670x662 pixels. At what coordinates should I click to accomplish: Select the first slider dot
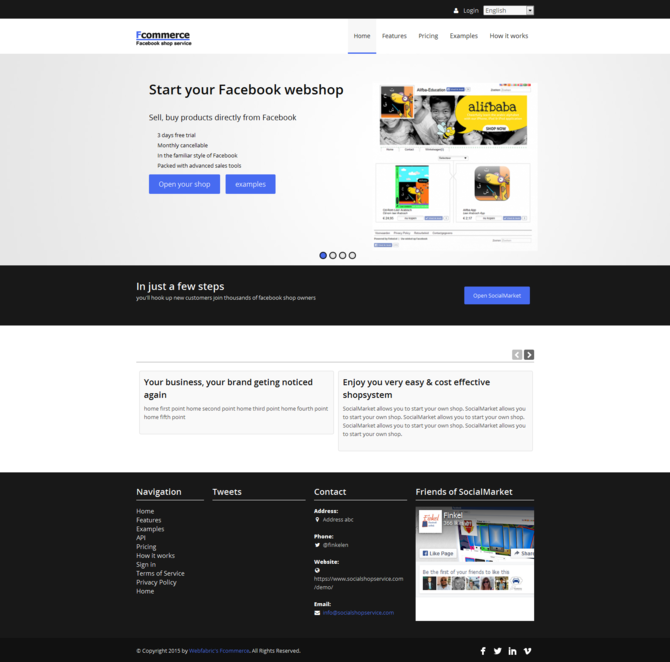(323, 256)
